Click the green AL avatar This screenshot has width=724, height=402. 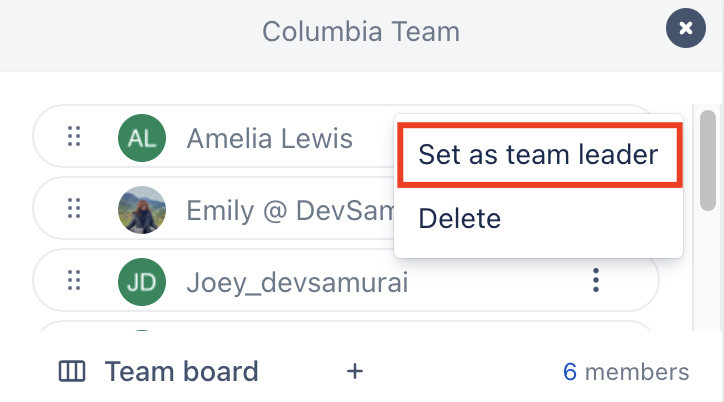tap(142, 137)
